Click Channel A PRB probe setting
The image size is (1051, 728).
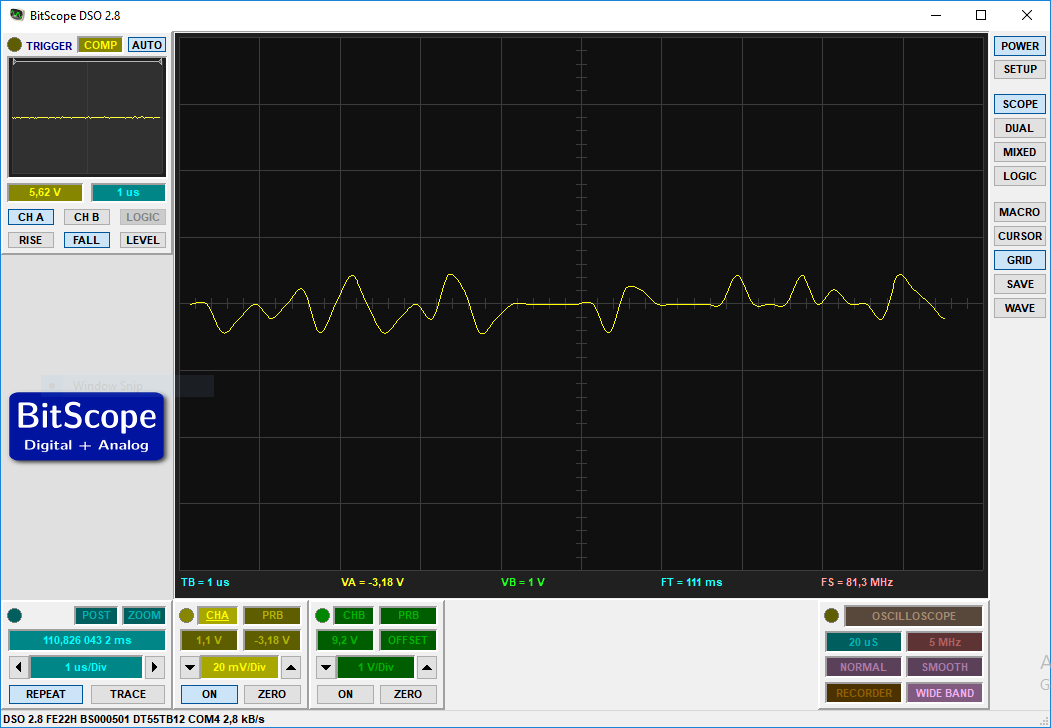pyautogui.click(x=272, y=615)
